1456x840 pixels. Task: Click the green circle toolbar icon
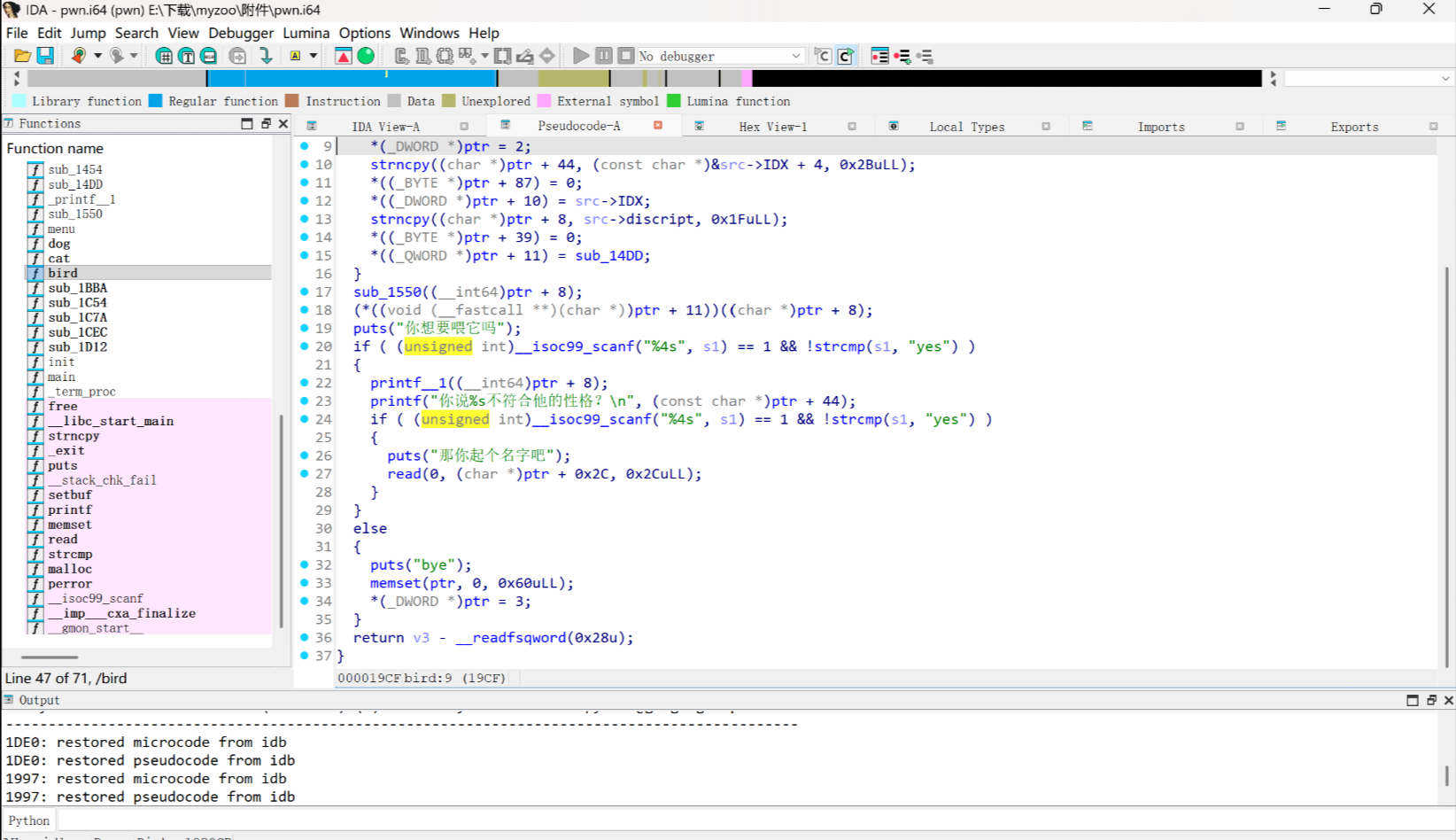coord(366,56)
